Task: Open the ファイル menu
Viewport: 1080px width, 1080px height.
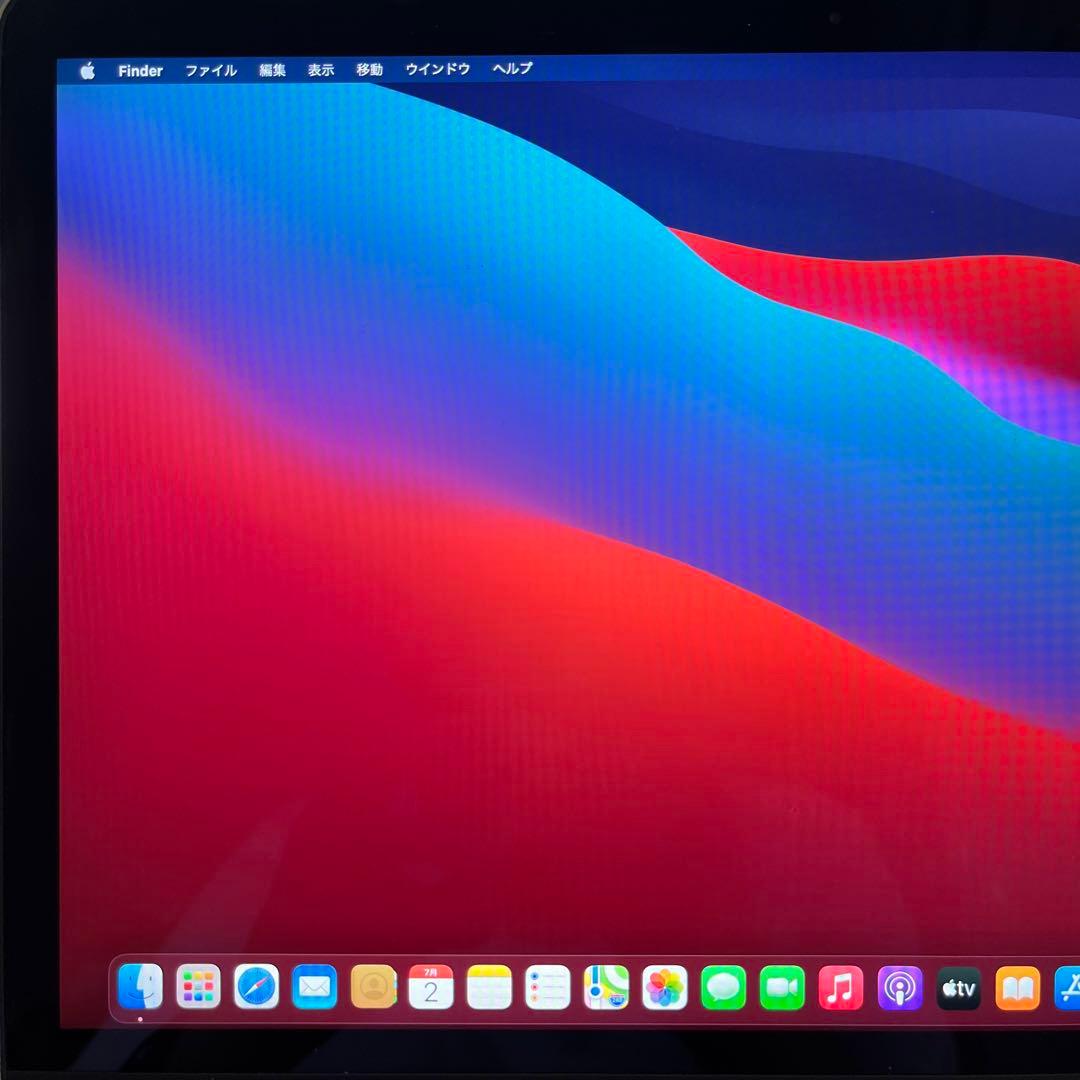Action: point(211,70)
